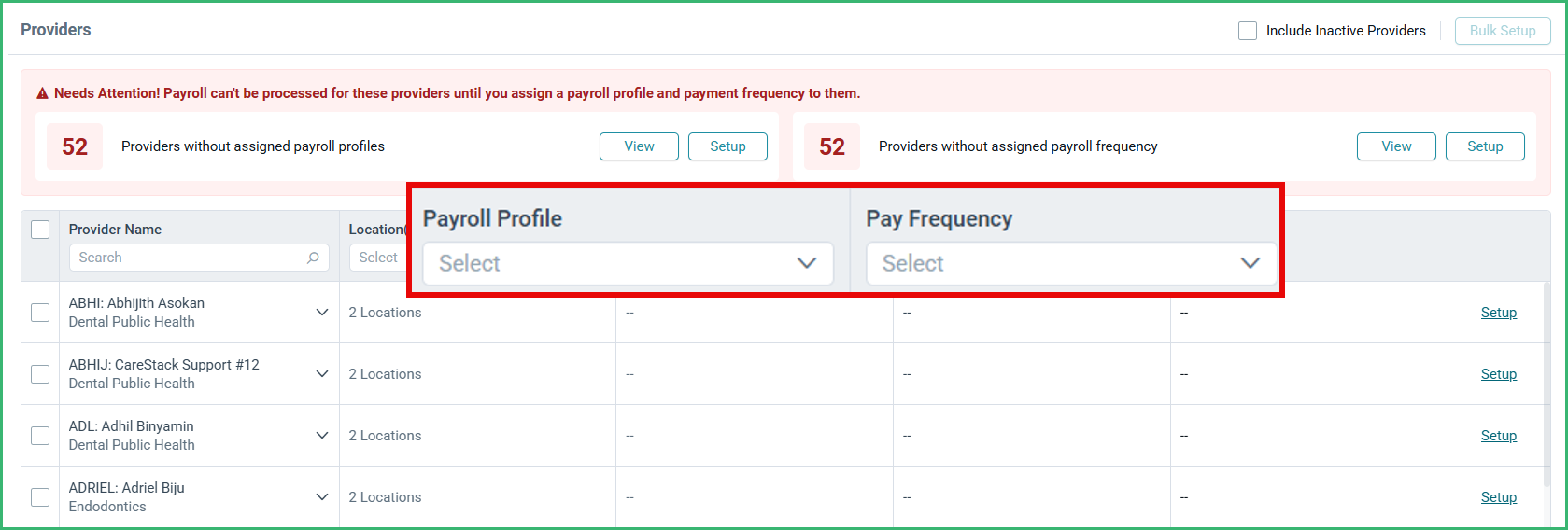Click the Setup link for ADRIEL: Adriel Biju
The height and width of the screenshot is (530, 1568).
[x=1499, y=497]
